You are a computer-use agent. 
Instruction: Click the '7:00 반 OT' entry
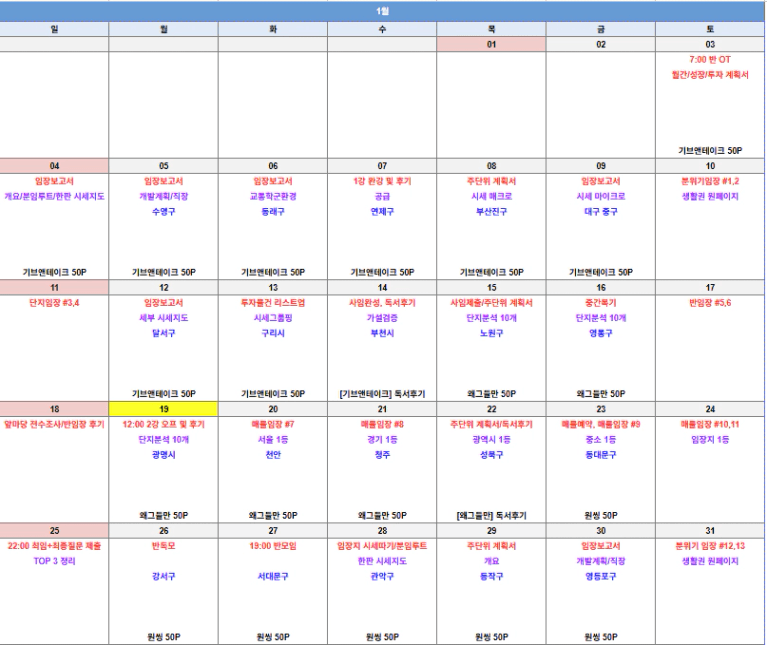[710, 60]
